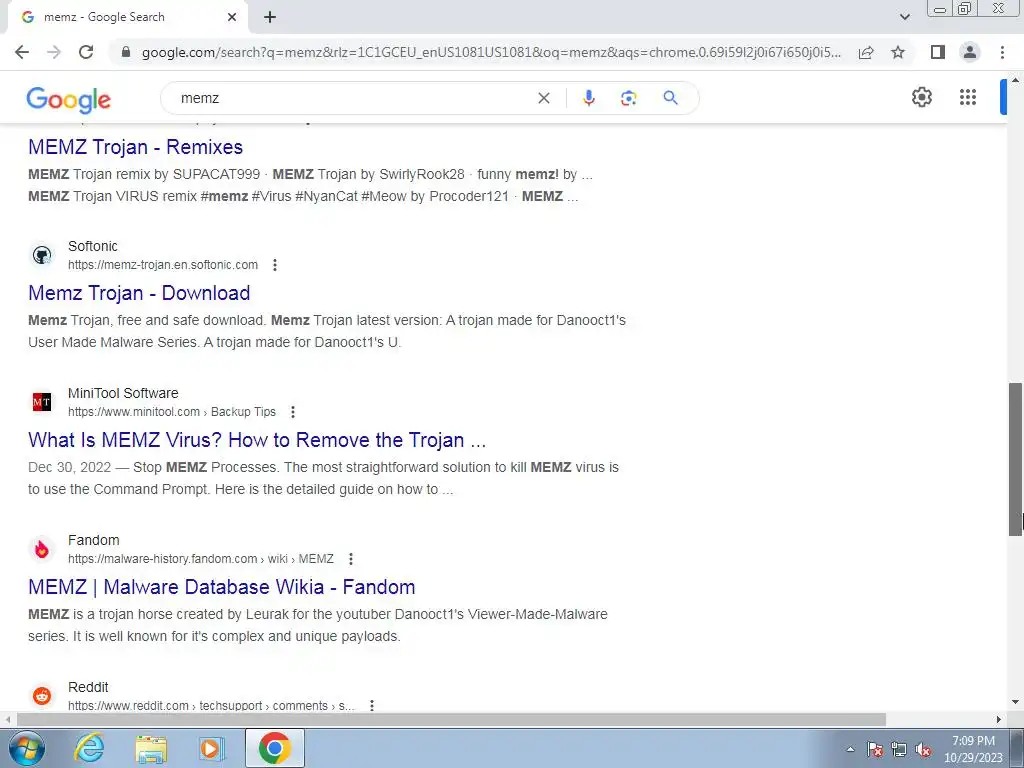The height and width of the screenshot is (768, 1024).
Task: Open MEMZ Malware Database Wikia result
Action: point(221,587)
